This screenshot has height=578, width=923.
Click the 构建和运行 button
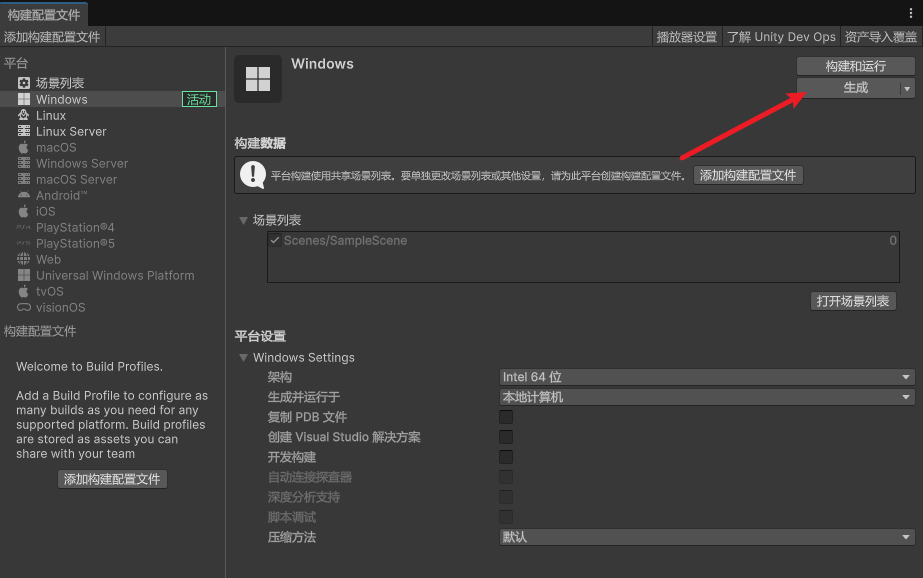[855, 66]
